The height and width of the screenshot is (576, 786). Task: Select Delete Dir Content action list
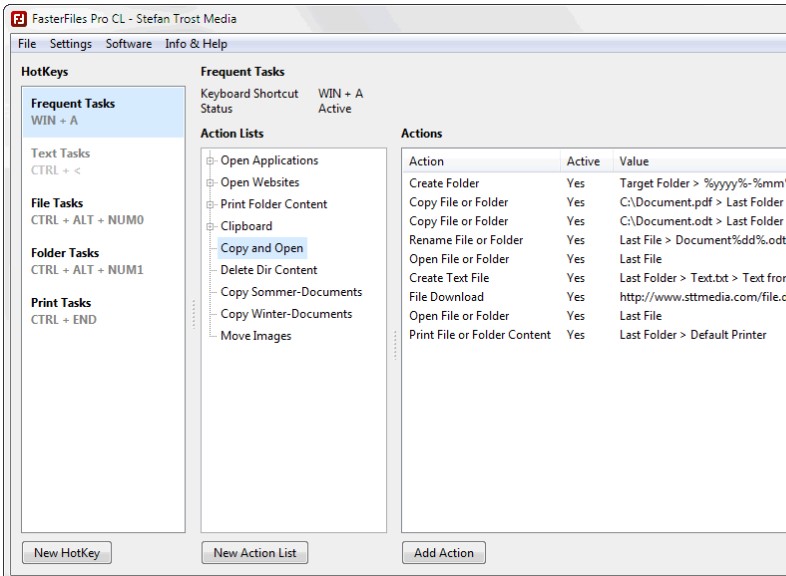[268, 270]
